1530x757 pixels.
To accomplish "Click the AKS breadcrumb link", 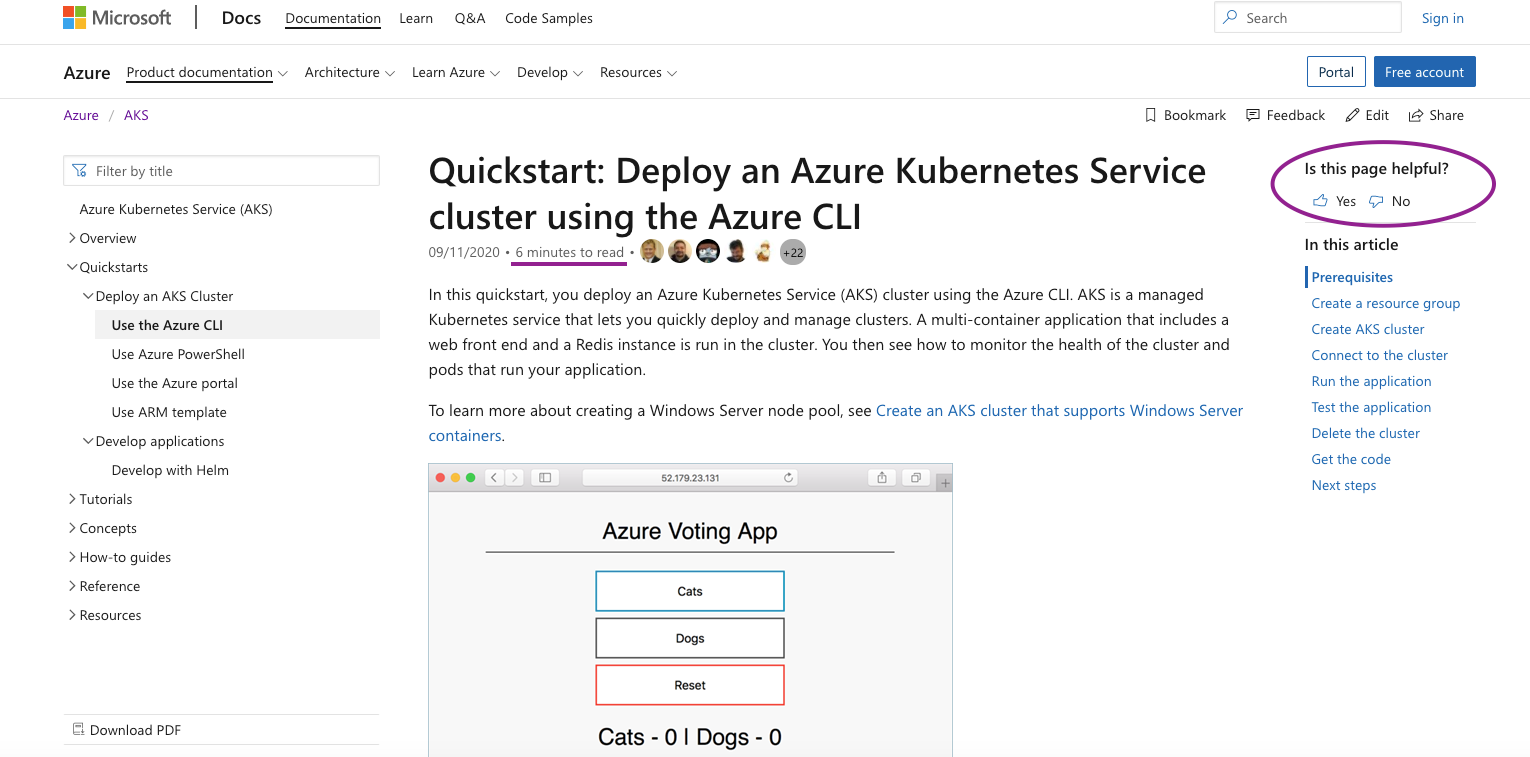I will (x=136, y=115).
